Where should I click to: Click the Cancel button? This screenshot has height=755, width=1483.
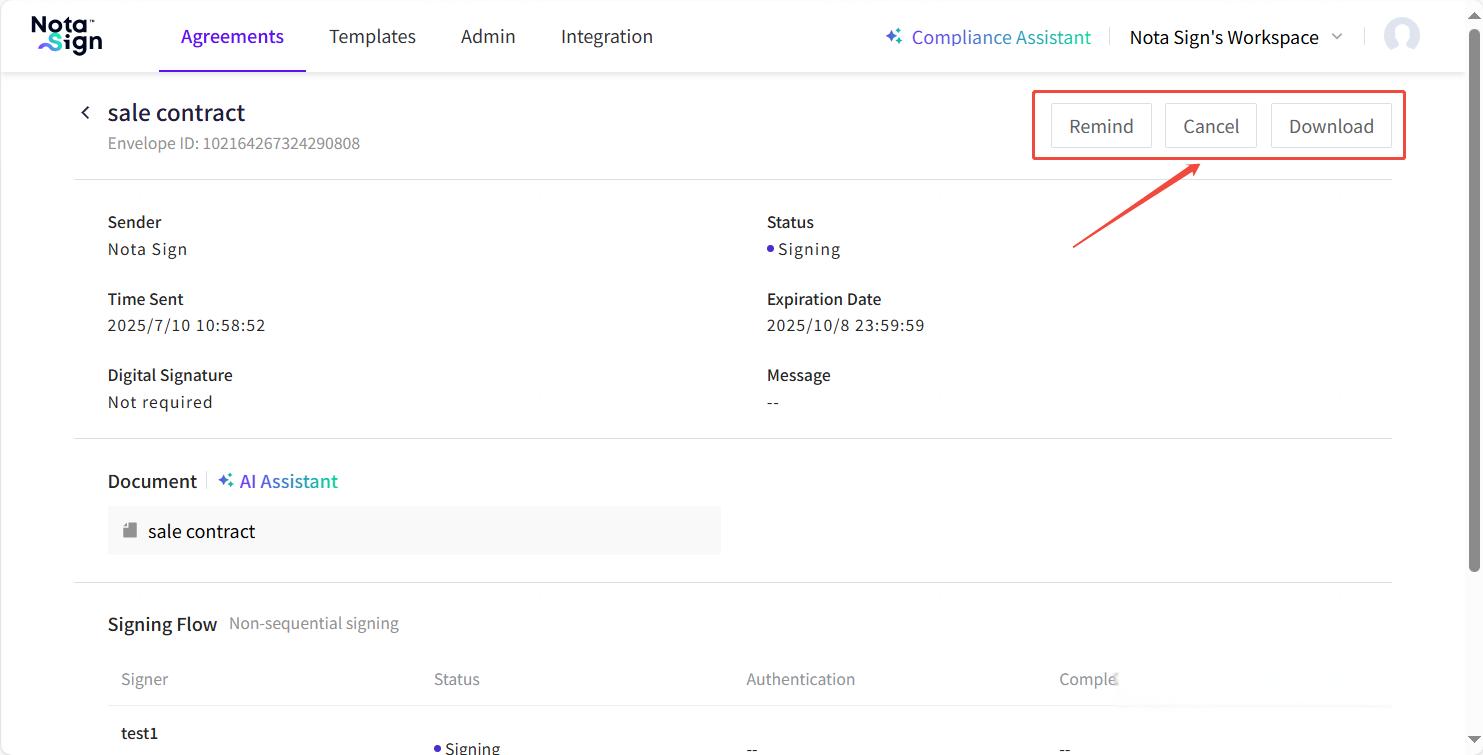1210,126
